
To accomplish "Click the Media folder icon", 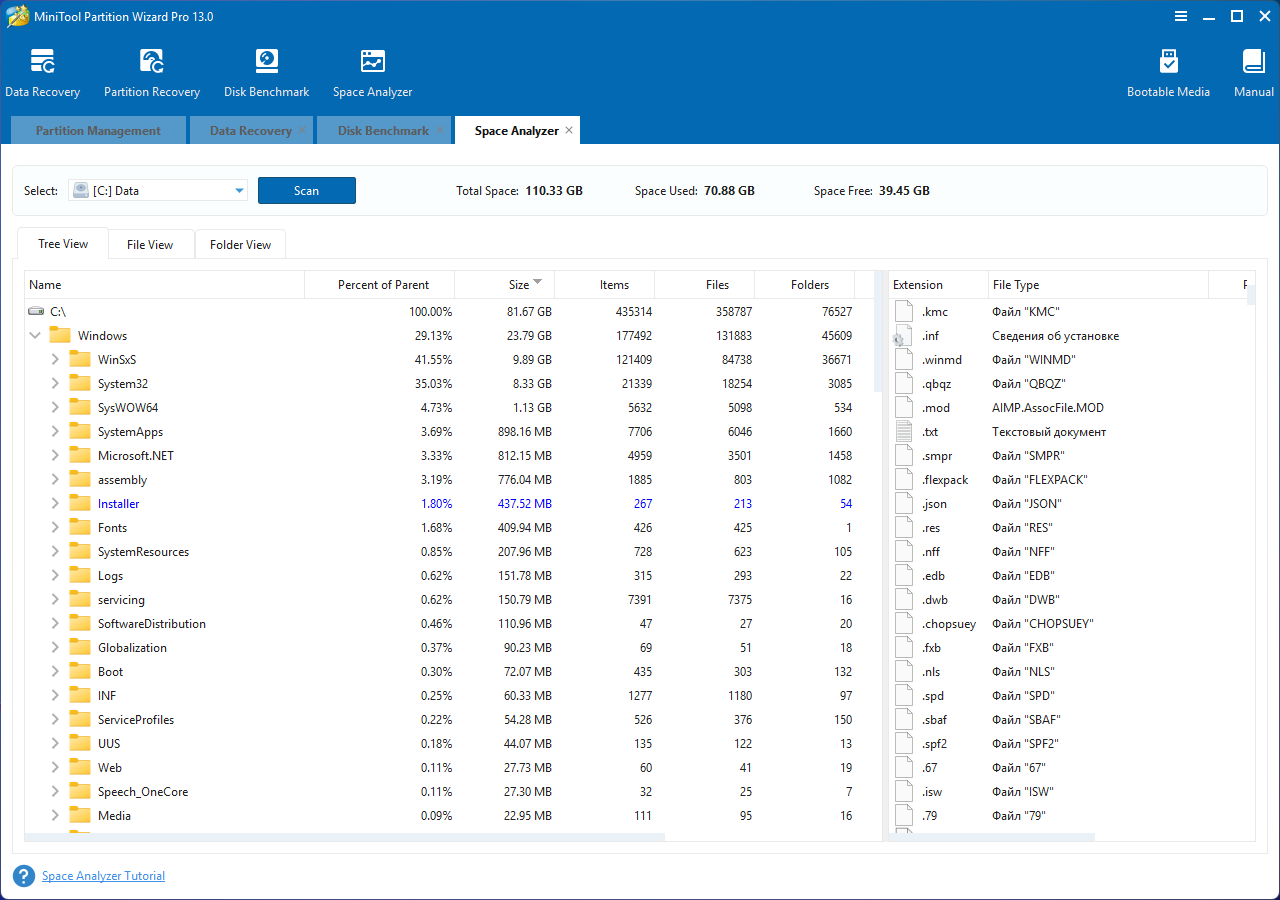I will click(x=80, y=816).
